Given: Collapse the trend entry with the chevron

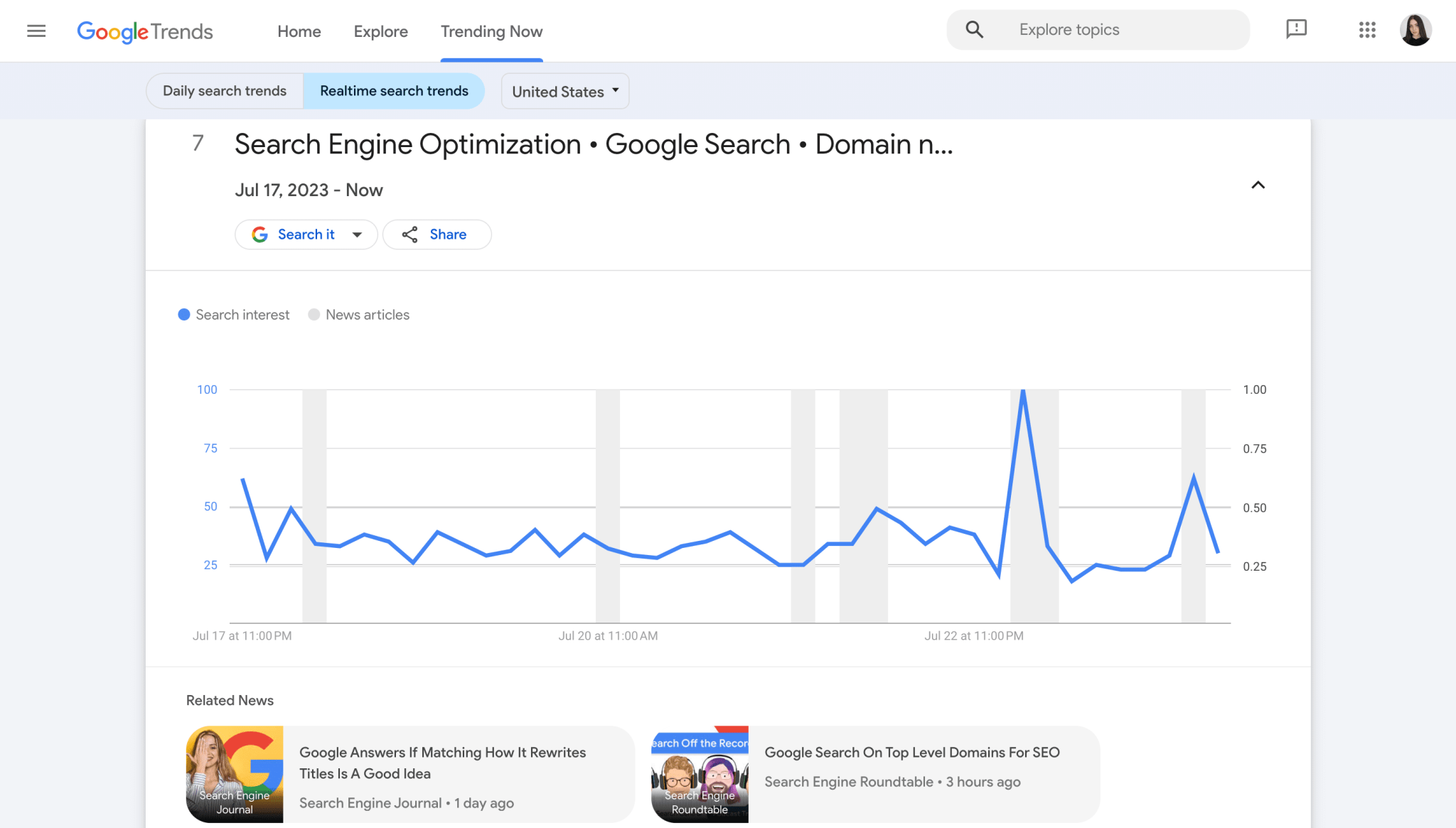Looking at the screenshot, I should click(x=1258, y=186).
